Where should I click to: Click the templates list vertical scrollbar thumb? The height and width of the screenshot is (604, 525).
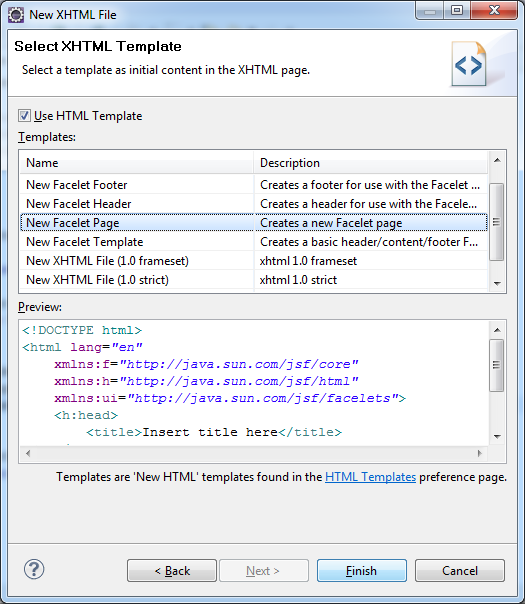point(496,222)
